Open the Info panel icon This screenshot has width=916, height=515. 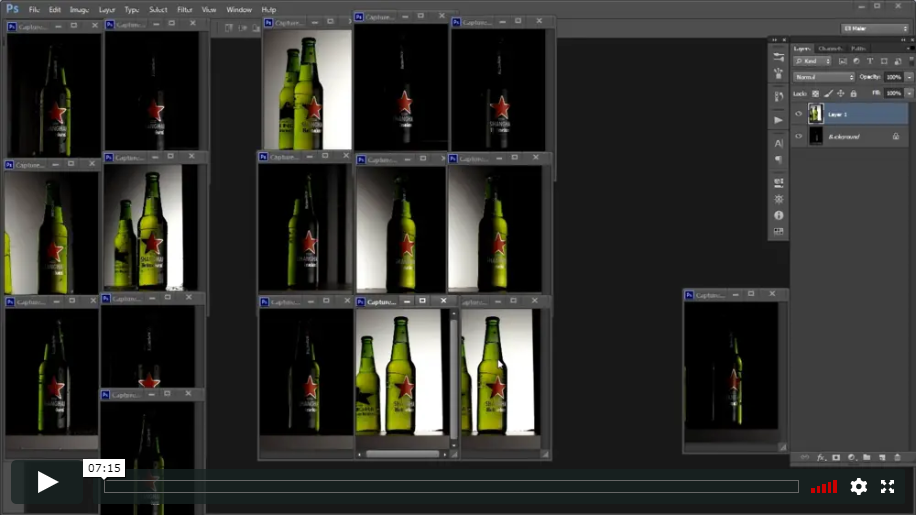pos(779,215)
